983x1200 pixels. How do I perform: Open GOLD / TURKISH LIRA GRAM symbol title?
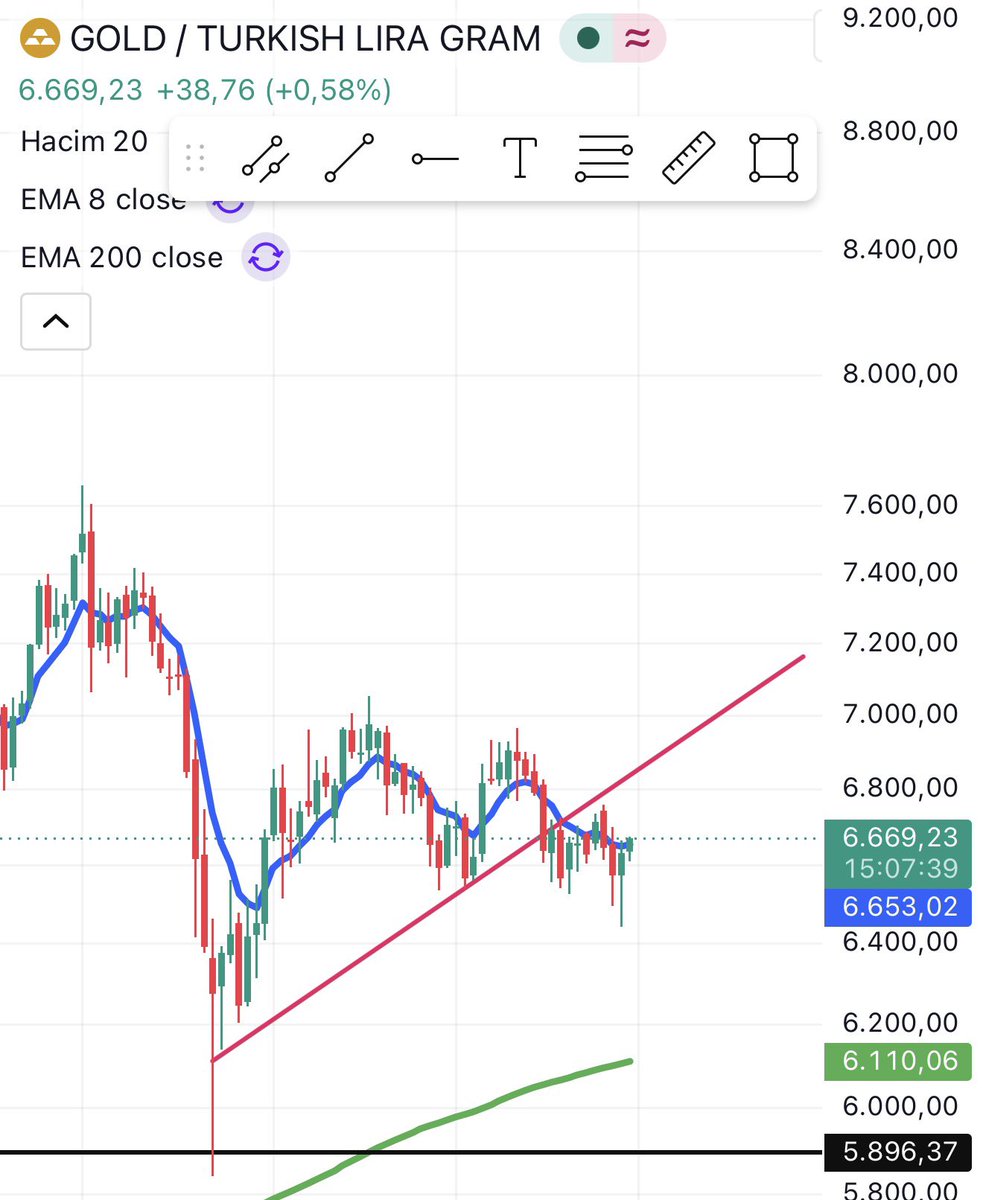pyautogui.click(x=306, y=39)
